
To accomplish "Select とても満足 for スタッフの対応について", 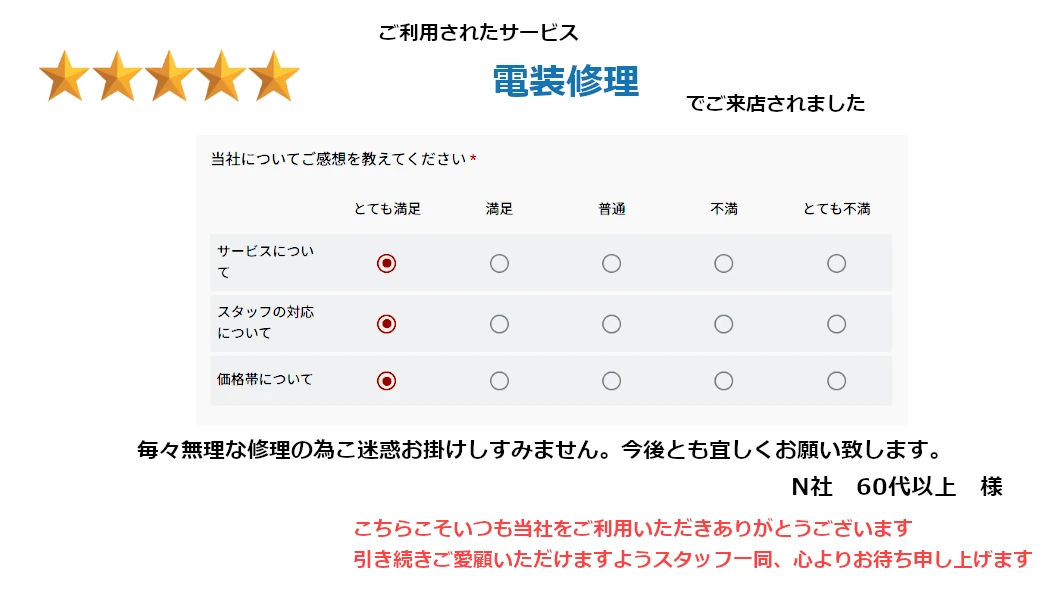I will pyautogui.click(x=387, y=324).
